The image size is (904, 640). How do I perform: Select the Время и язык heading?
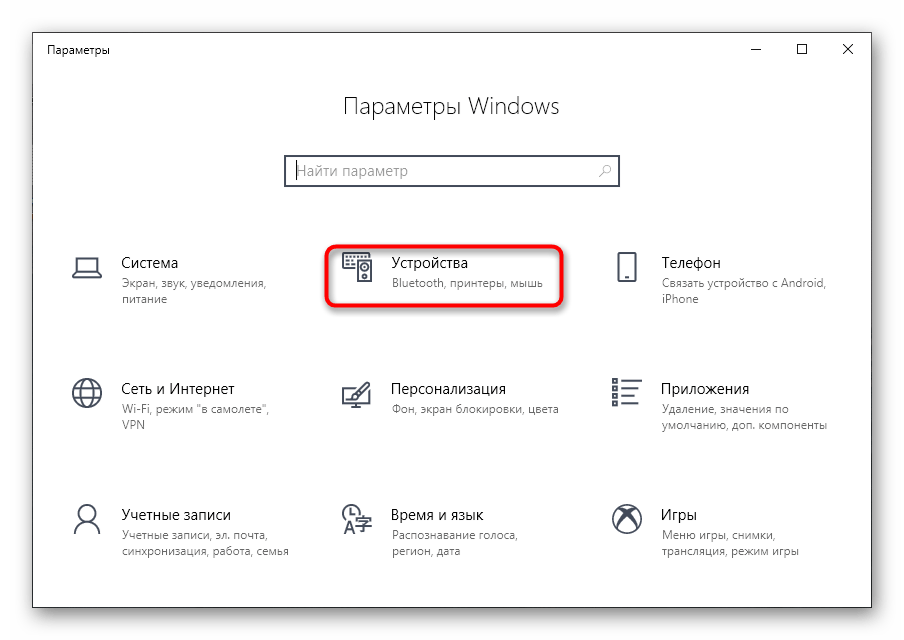(437, 515)
